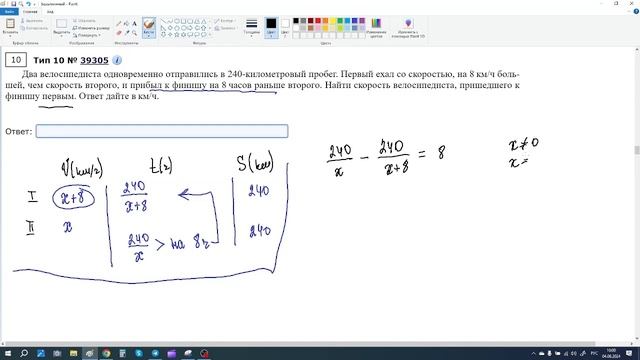Open Edit colors dialog
Screen dimensions: 640x360
coord(376,28)
